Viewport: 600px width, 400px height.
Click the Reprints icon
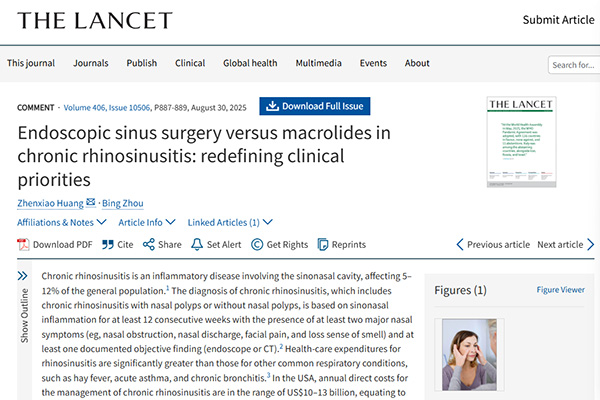pyautogui.click(x=322, y=244)
